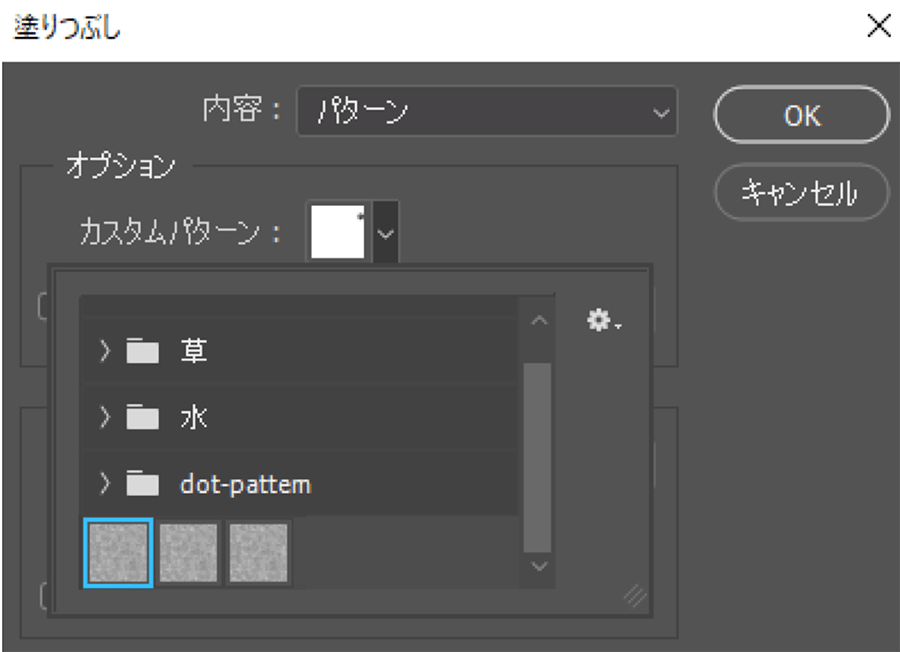
Task: Open the 内容 dropdown showing パターン
Action: 486,112
